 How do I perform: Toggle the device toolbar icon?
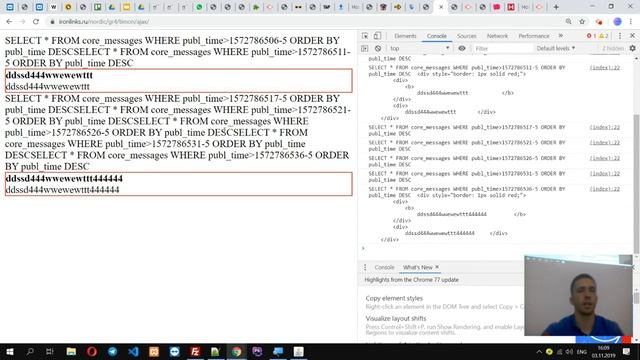pyautogui.click(x=378, y=36)
